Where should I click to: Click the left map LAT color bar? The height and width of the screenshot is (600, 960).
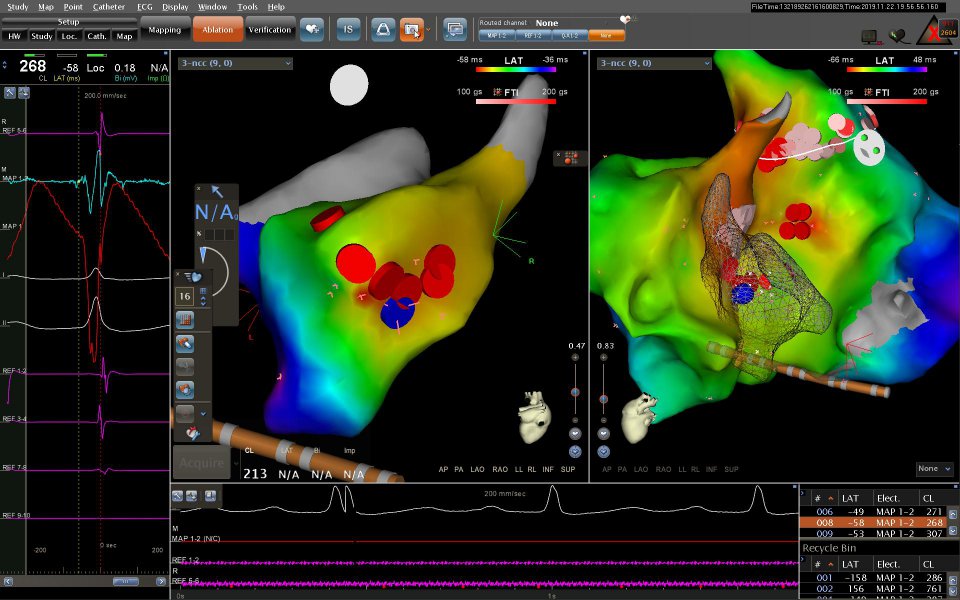[x=515, y=70]
